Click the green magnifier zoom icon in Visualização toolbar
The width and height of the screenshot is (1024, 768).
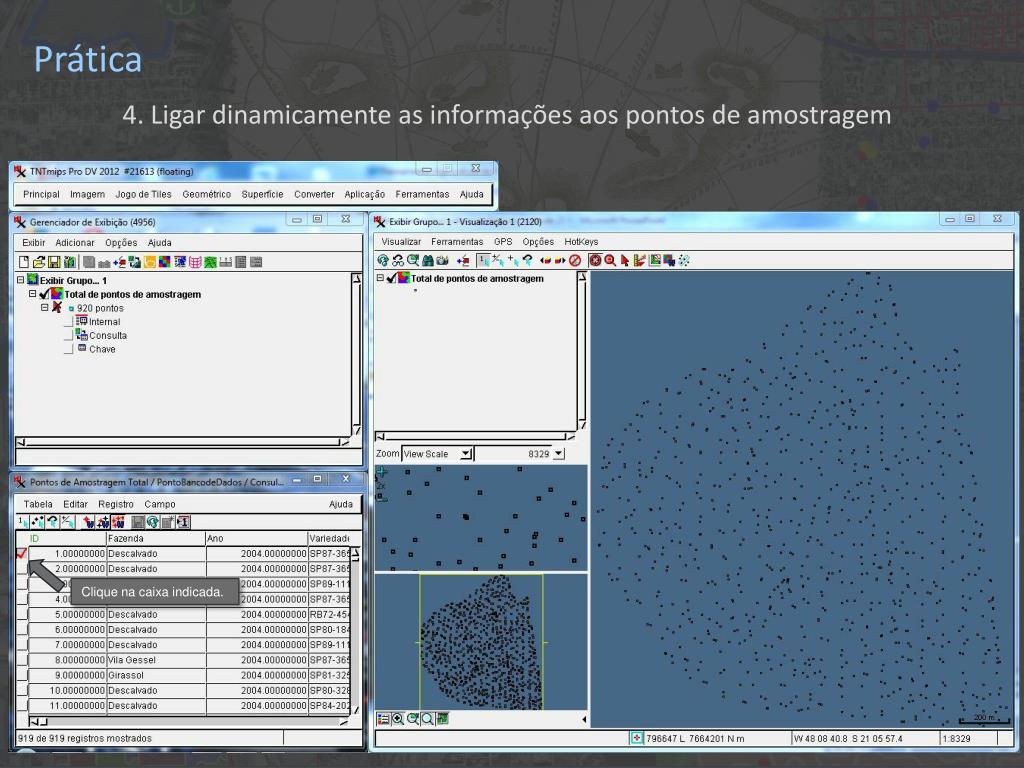pyautogui.click(x=413, y=261)
